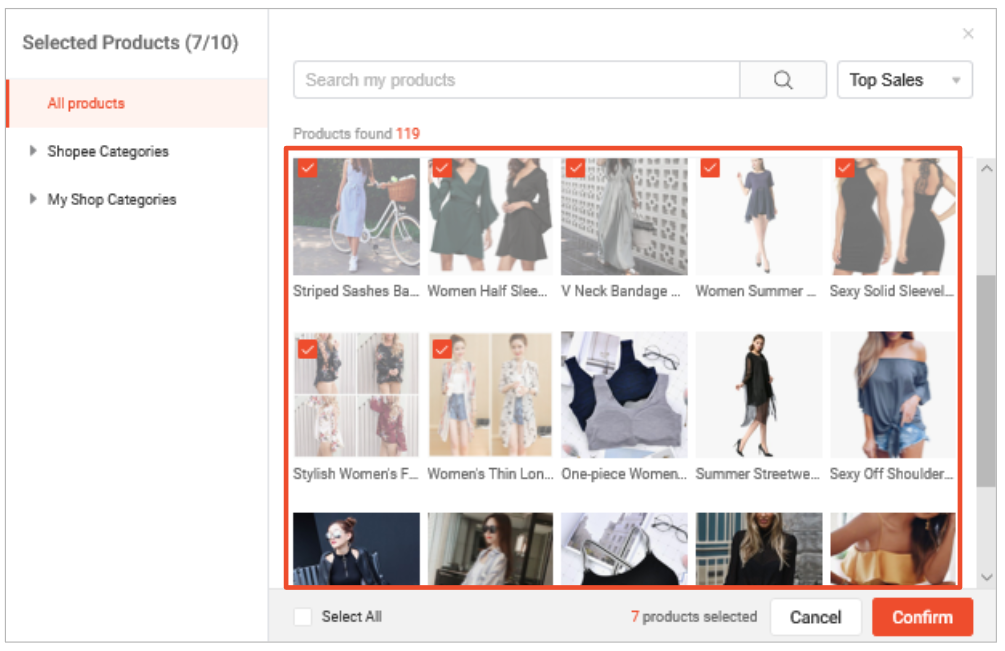This screenshot has width=1005, height=651.
Task: Uncheck the V Neck Bandage product checkbox
Action: coord(576,168)
